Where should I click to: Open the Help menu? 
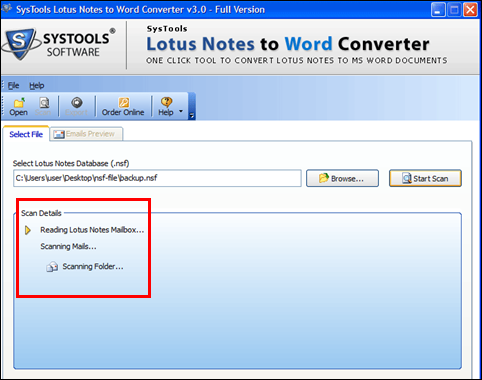coord(37,86)
